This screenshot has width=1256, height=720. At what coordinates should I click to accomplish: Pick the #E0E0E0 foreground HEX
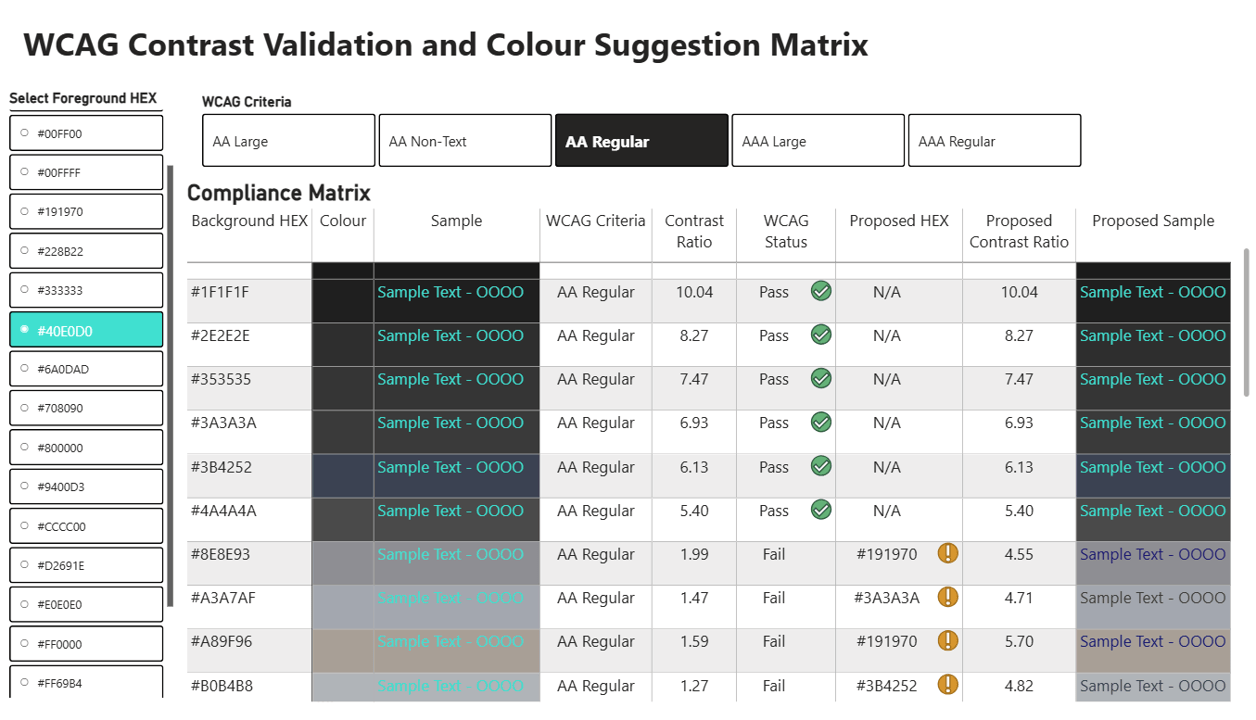point(86,604)
